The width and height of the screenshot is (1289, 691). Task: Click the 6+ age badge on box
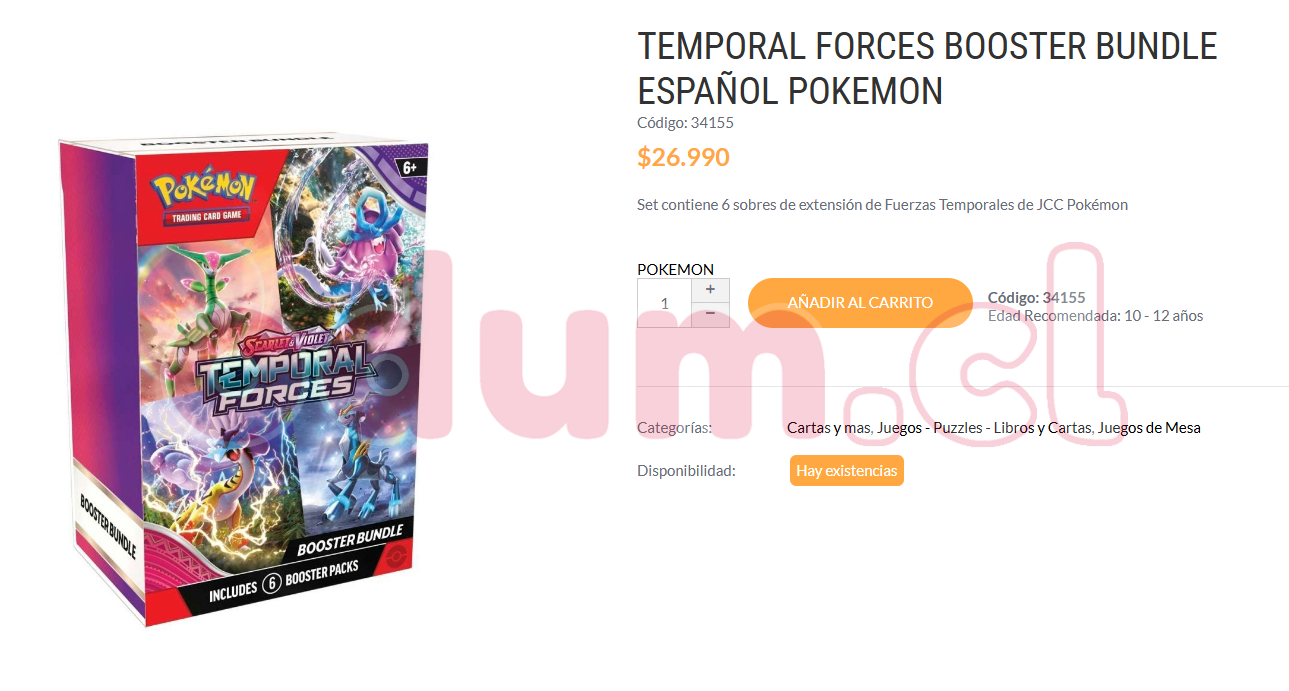pyautogui.click(x=408, y=167)
